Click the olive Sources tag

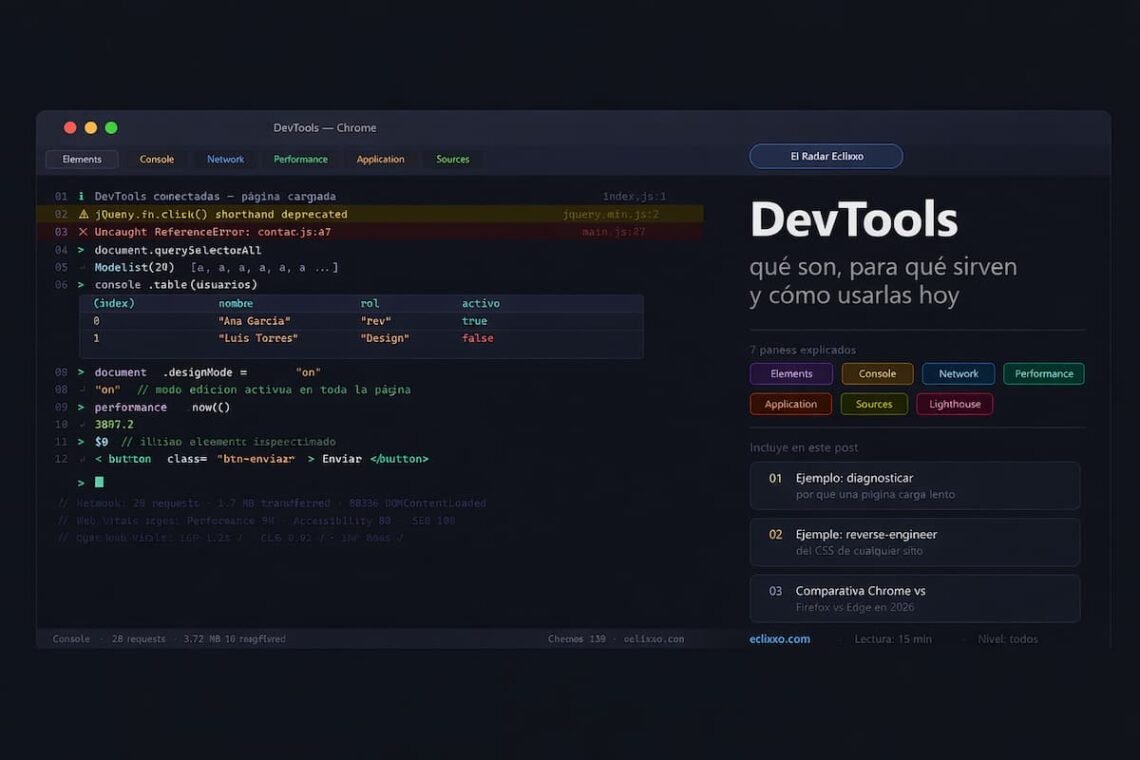tap(874, 404)
